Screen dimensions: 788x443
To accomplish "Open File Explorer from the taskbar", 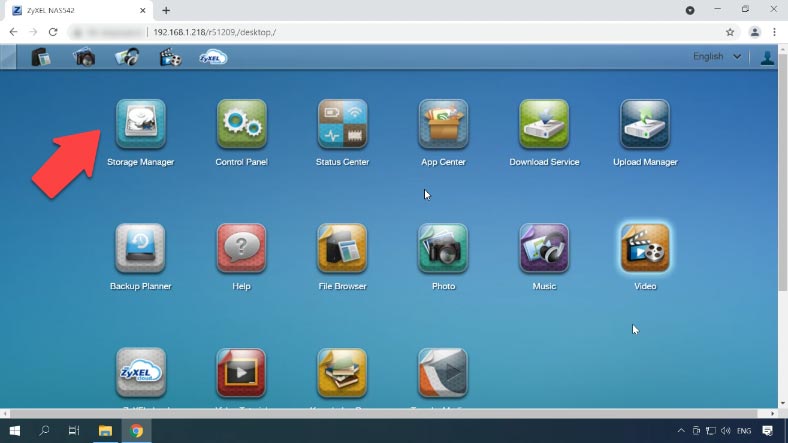I will click(105, 431).
